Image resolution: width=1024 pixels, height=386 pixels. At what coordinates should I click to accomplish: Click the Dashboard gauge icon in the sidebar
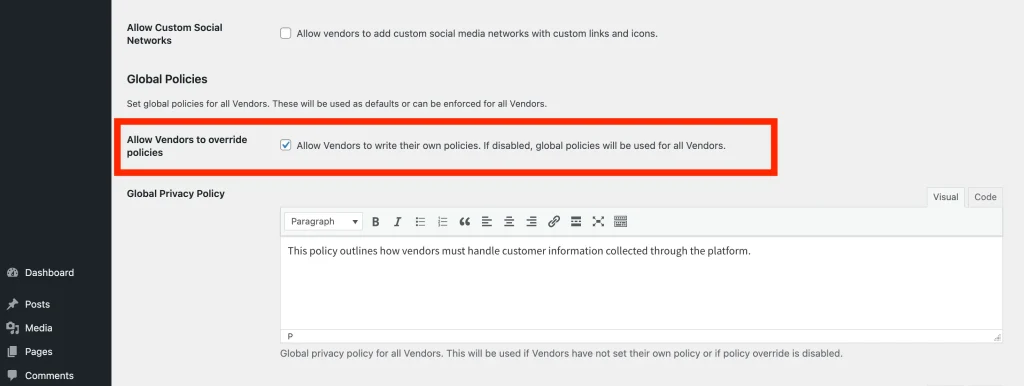[x=12, y=273]
